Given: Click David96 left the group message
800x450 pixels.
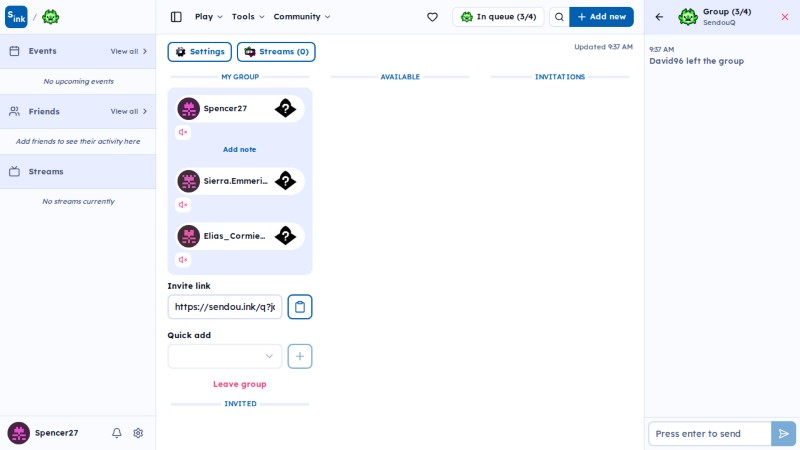Looking at the screenshot, I should pos(696,61).
